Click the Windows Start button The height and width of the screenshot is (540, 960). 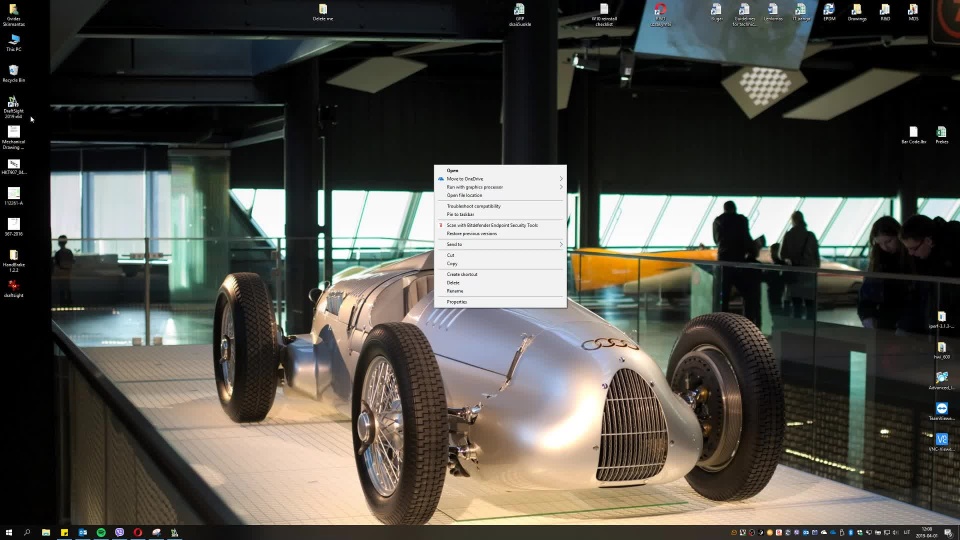(8, 532)
